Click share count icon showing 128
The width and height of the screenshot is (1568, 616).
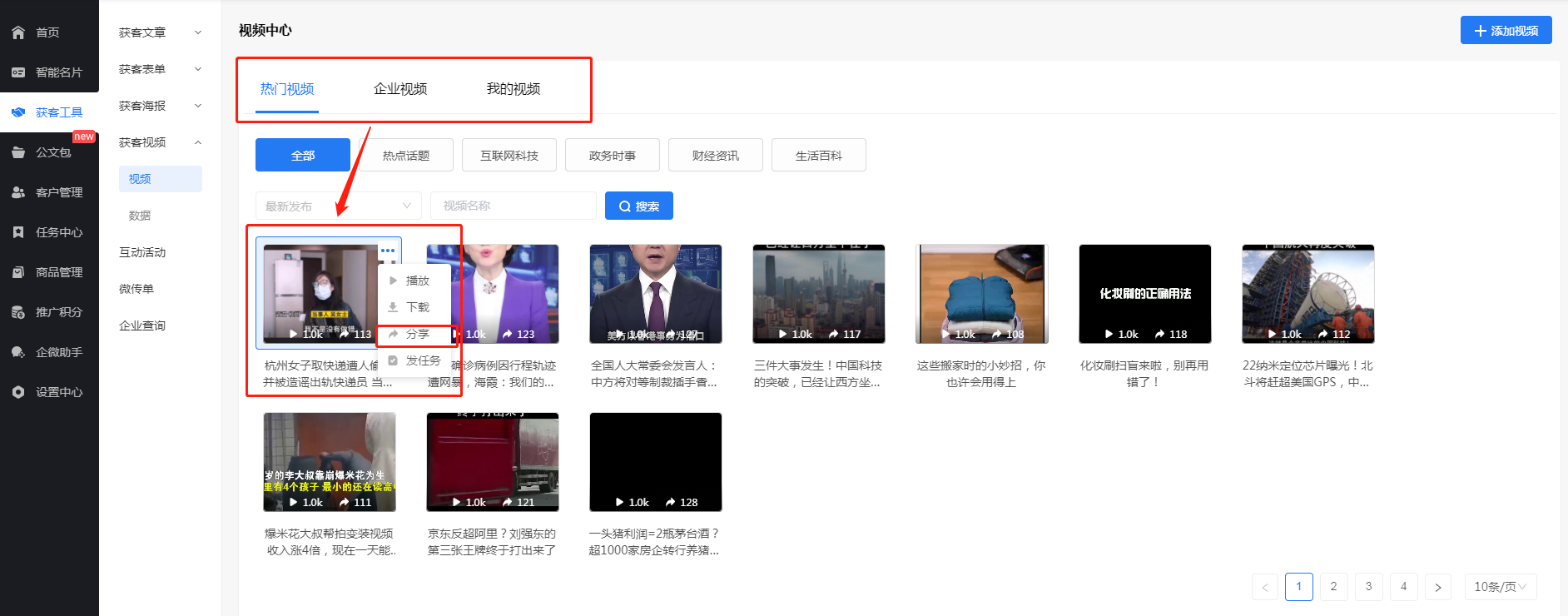click(671, 502)
